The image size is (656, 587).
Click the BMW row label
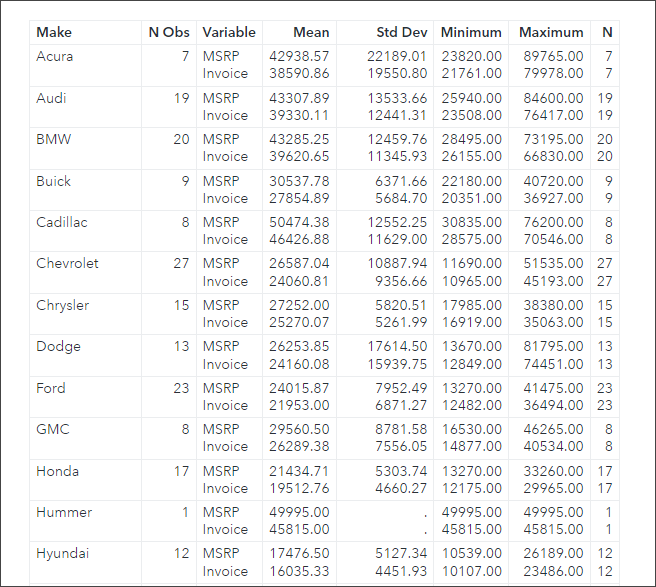pyautogui.click(x=52, y=140)
